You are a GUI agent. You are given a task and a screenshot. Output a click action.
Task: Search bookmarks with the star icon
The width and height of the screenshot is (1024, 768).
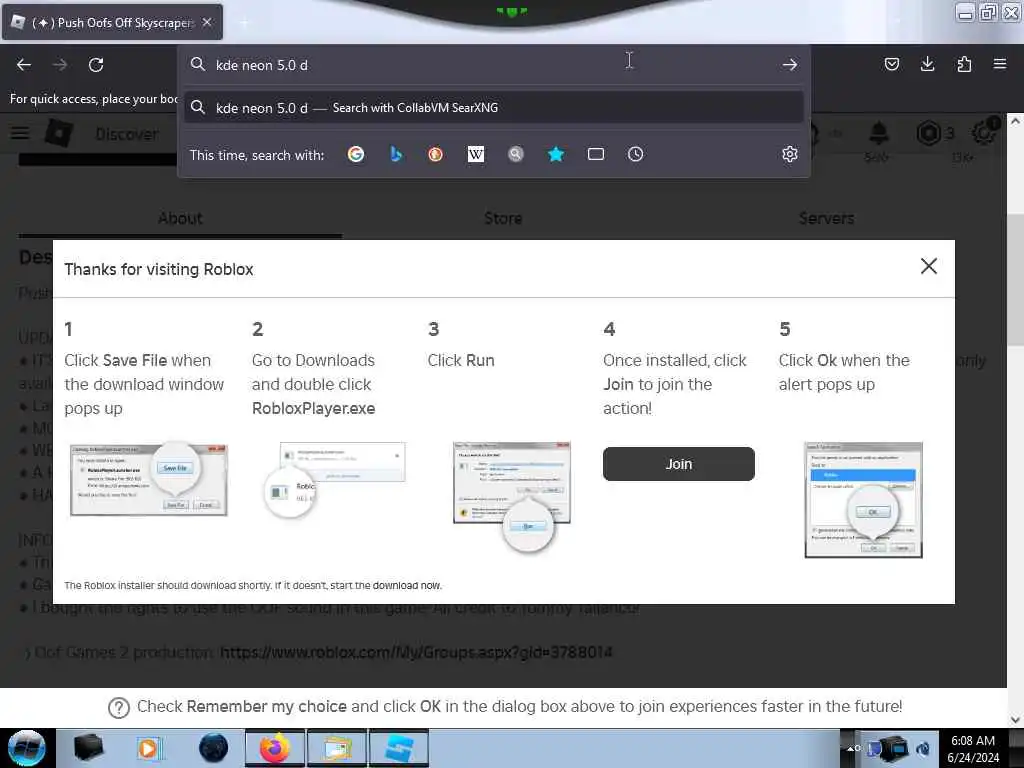point(556,154)
